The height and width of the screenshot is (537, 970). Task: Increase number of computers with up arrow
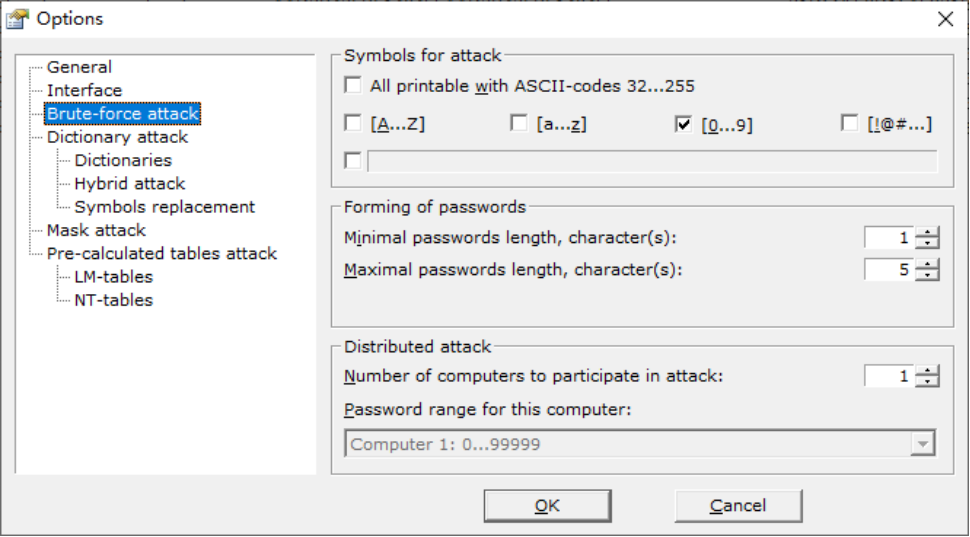point(930,371)
